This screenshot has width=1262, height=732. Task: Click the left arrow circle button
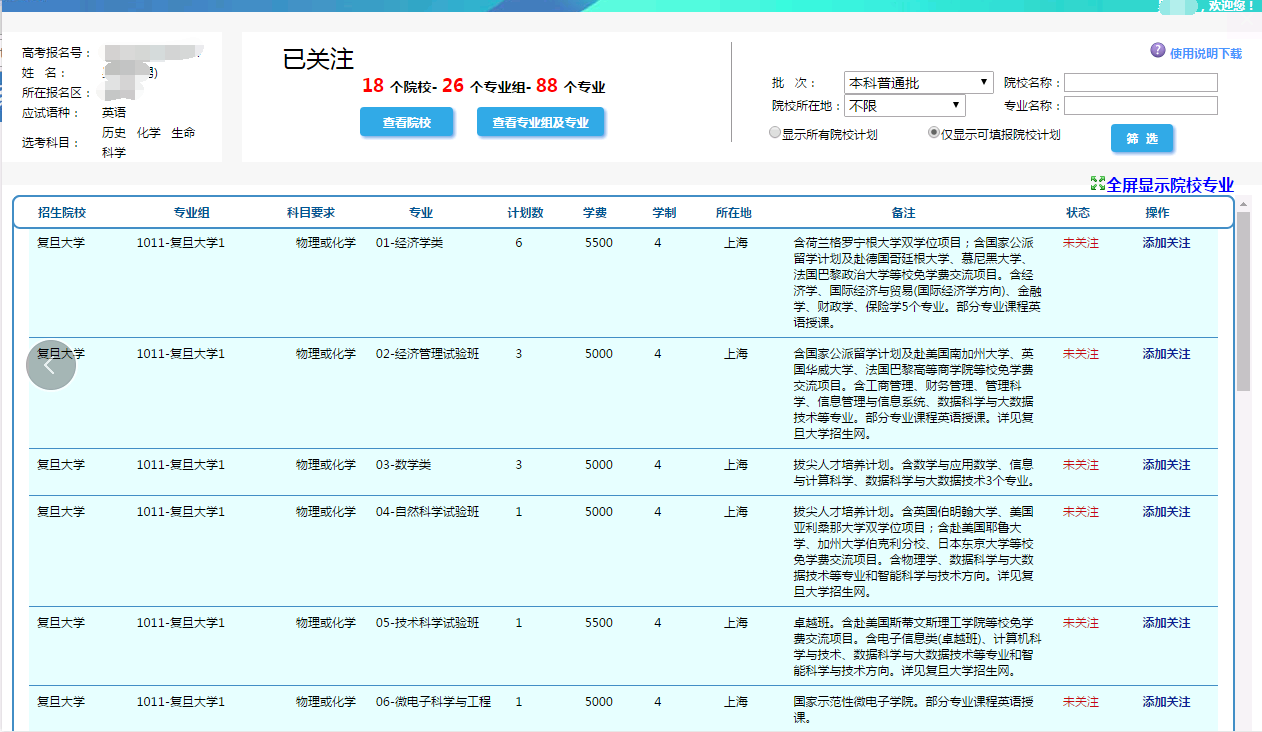tap(51, 366)
